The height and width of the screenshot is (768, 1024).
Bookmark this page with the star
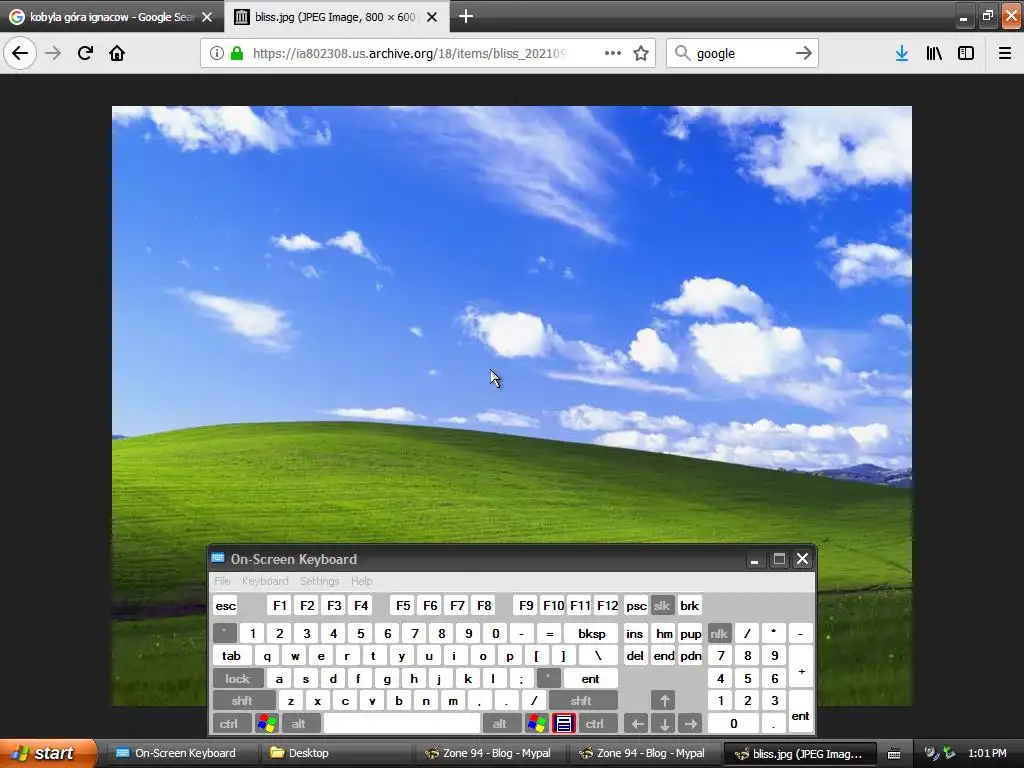[641, 53]
